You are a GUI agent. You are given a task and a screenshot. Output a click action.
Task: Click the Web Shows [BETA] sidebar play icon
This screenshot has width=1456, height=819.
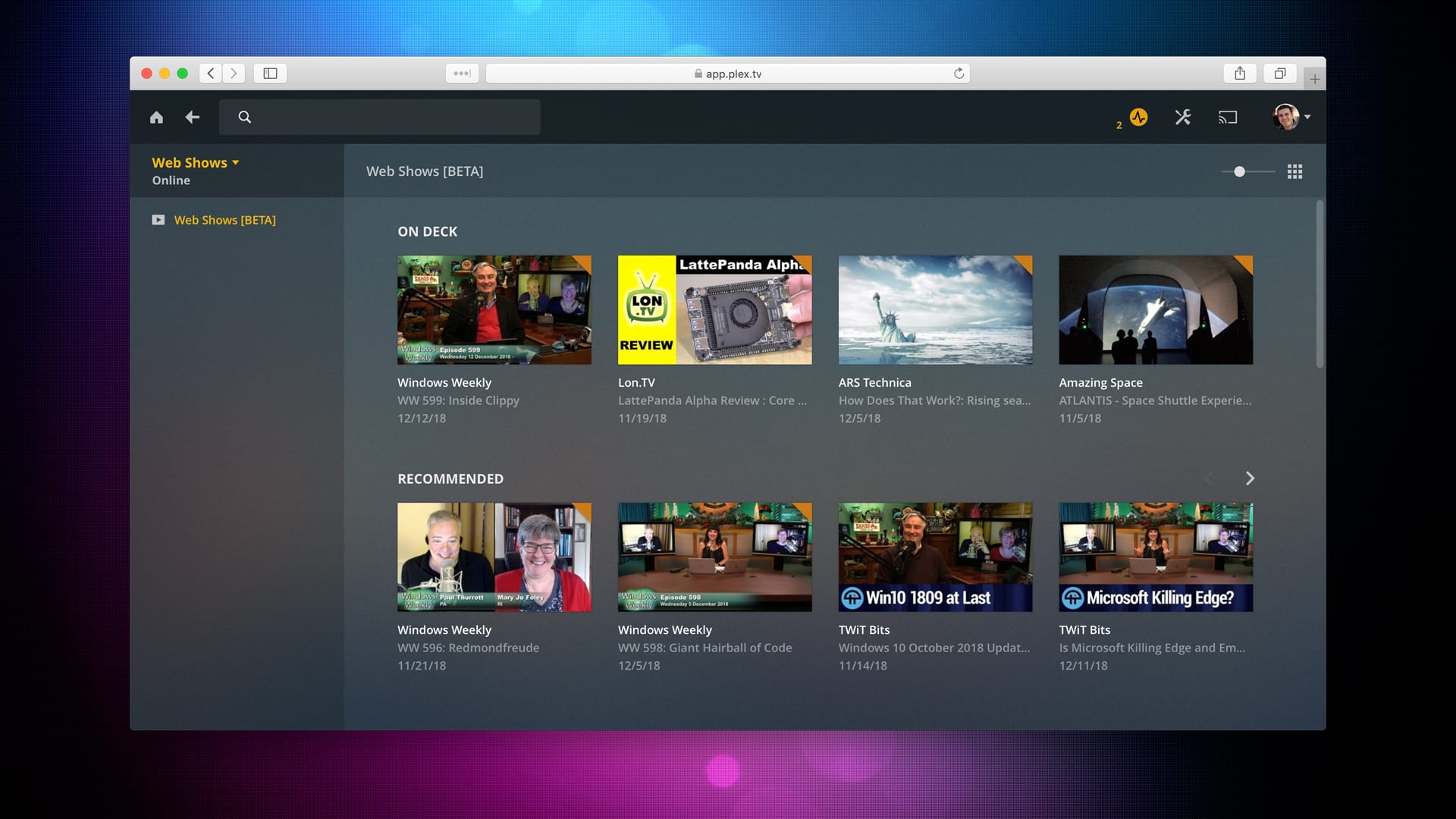158,220
